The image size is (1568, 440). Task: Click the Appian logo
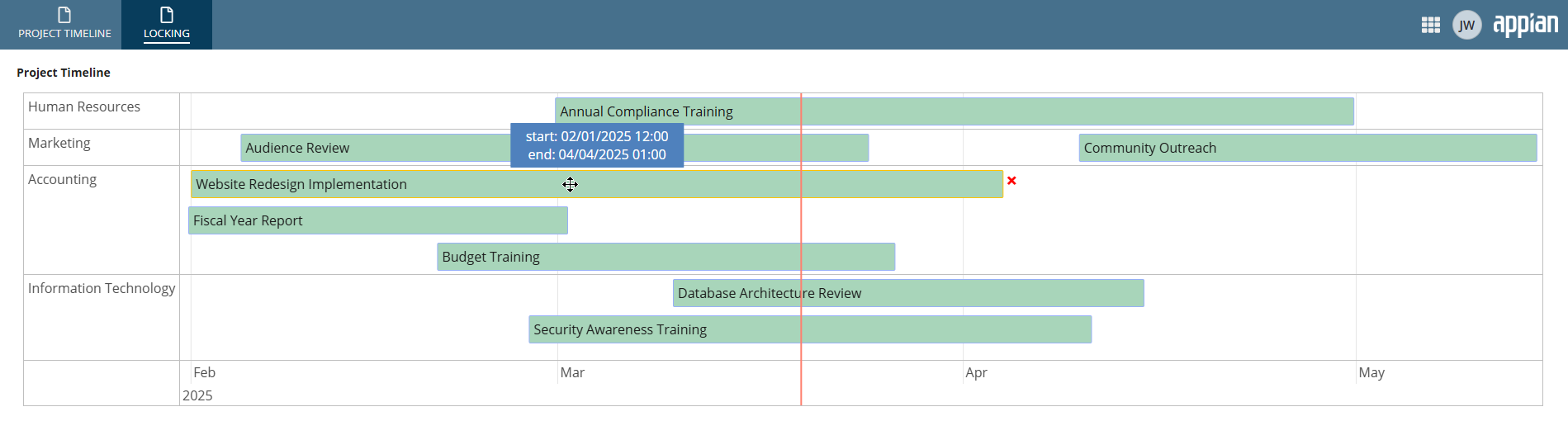coord(1526,24)
